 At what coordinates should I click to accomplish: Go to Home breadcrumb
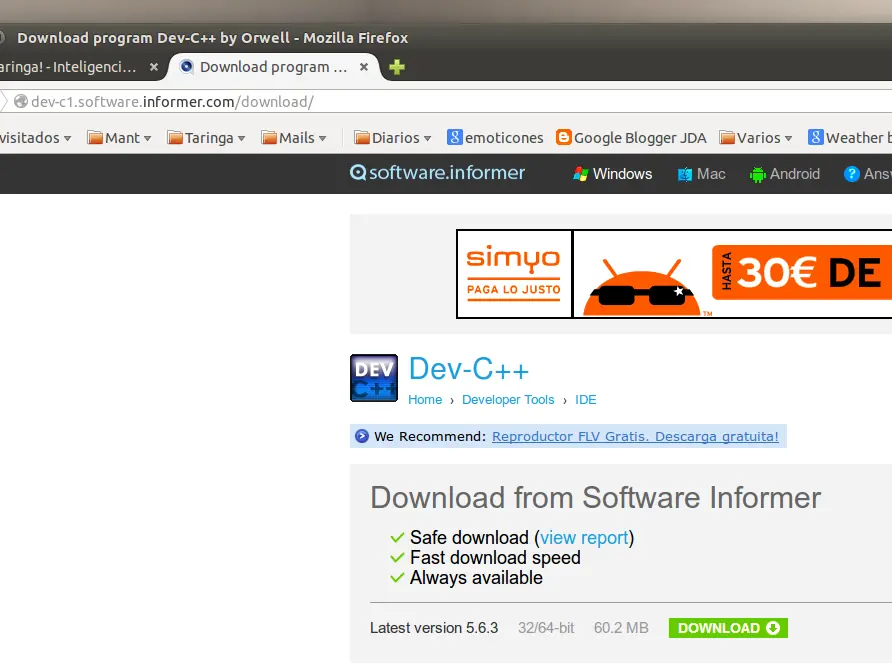point(425,399)
